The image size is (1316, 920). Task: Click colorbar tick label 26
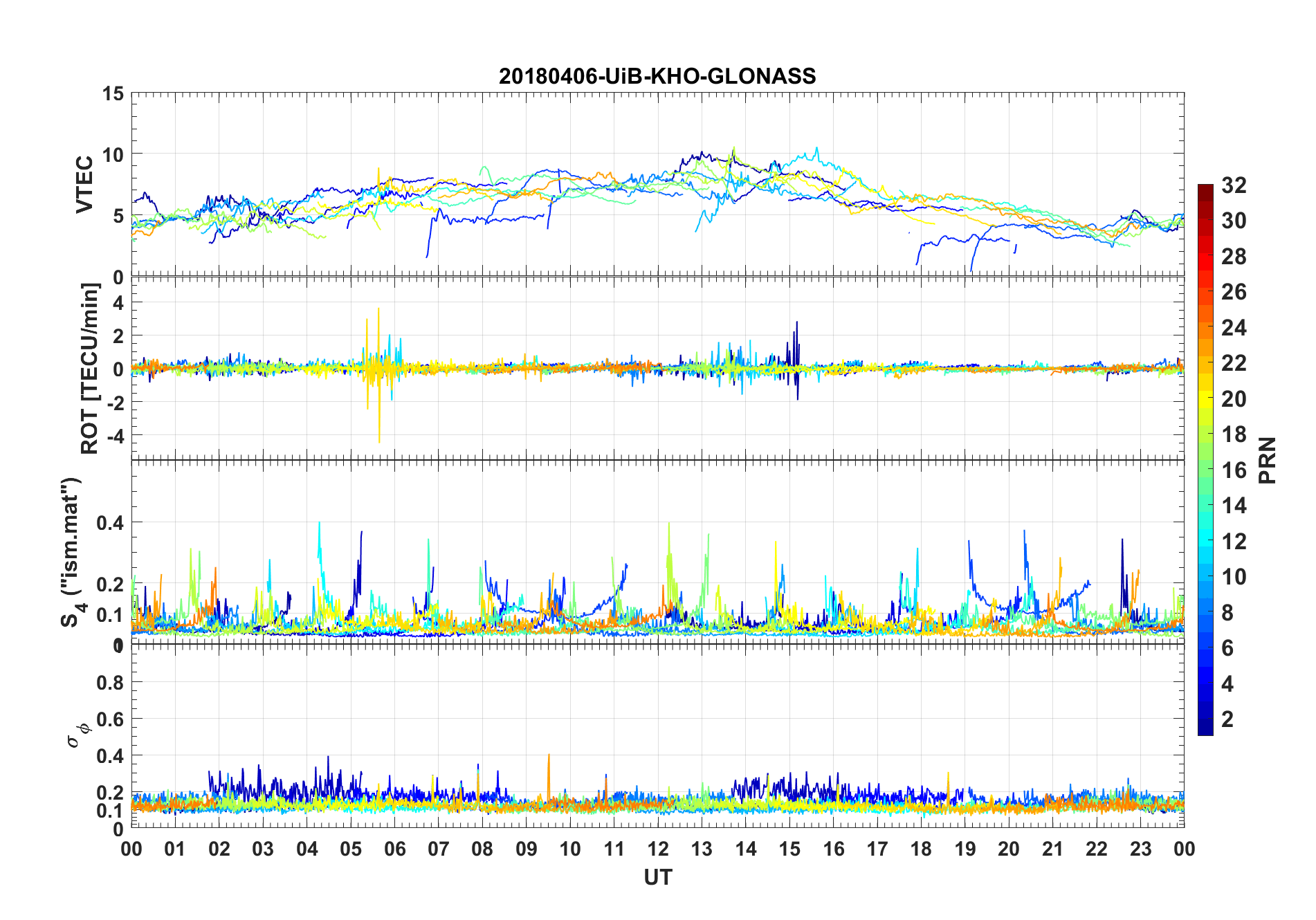[1234, 292]
